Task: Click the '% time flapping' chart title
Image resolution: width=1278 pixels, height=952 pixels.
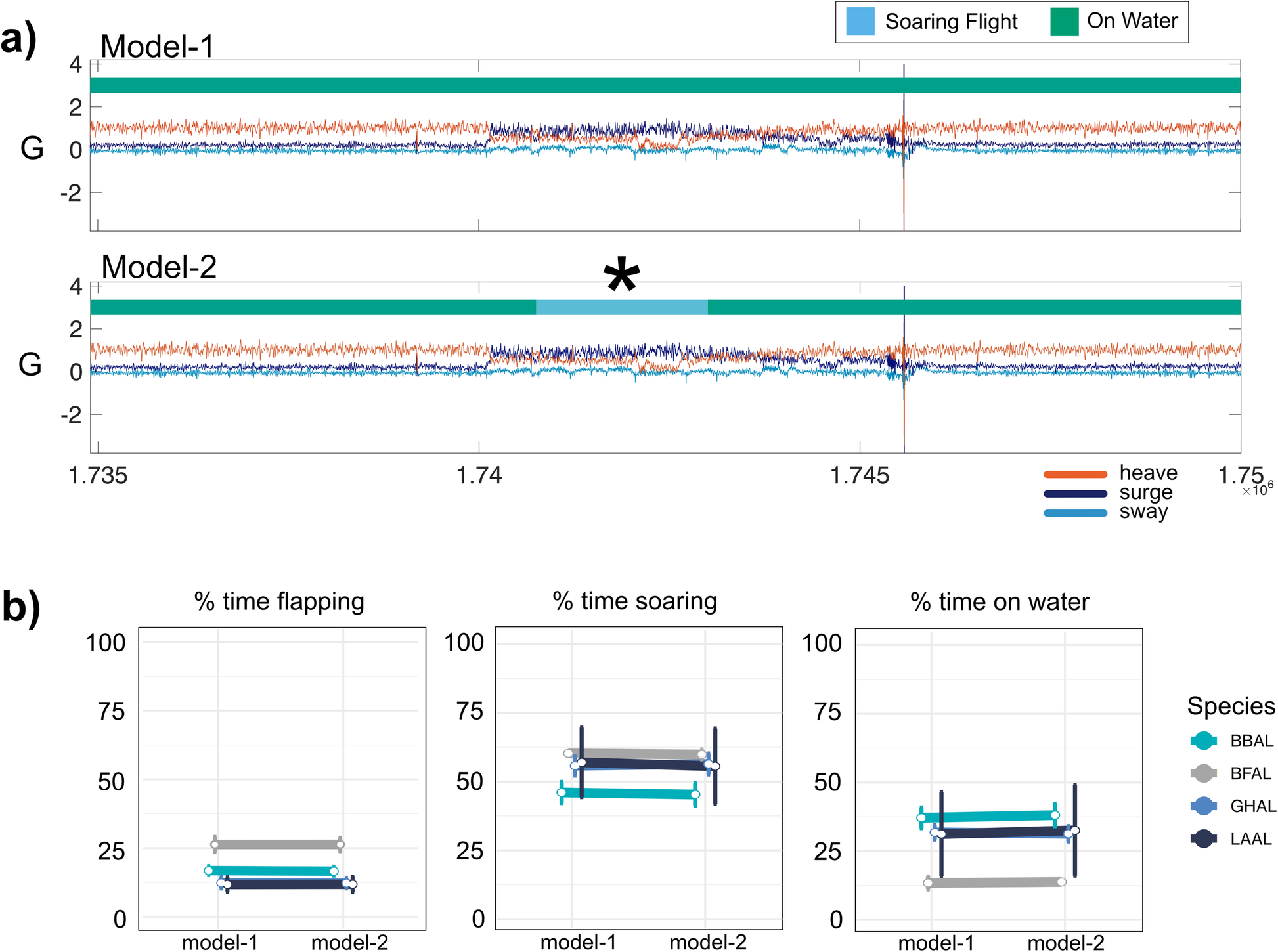Action: tap(279, 601)
